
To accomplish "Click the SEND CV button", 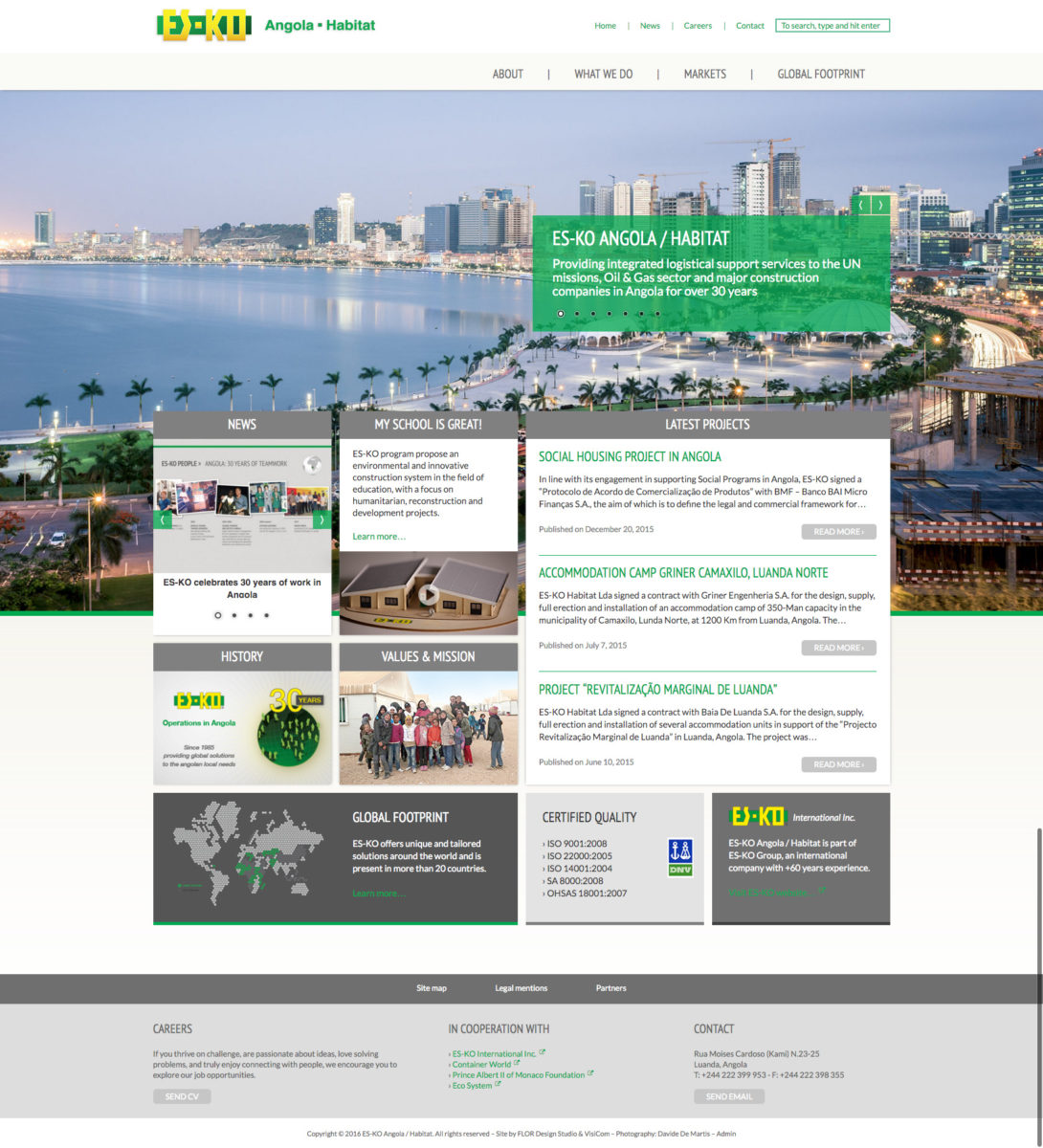I will point(182,1096).
